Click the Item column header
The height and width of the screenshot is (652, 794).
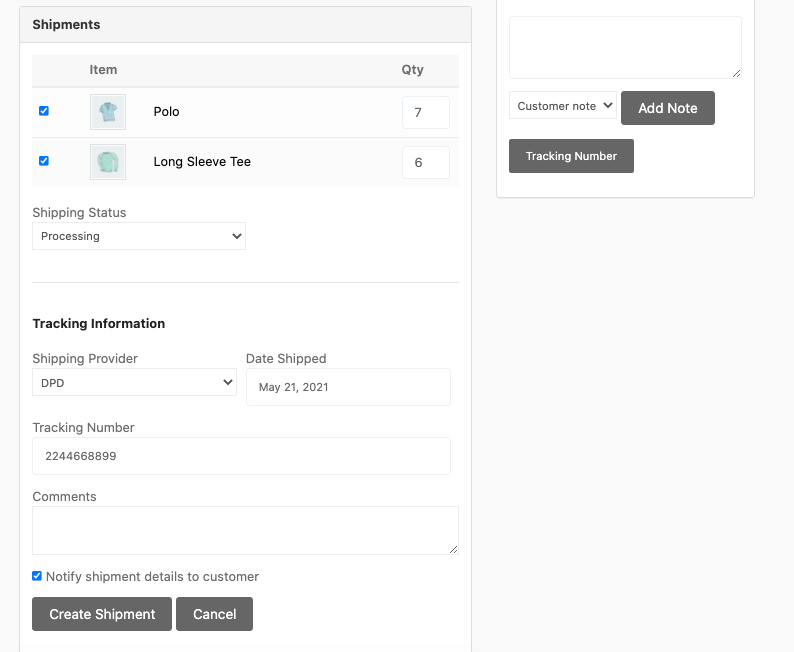[x=103, y=70]
